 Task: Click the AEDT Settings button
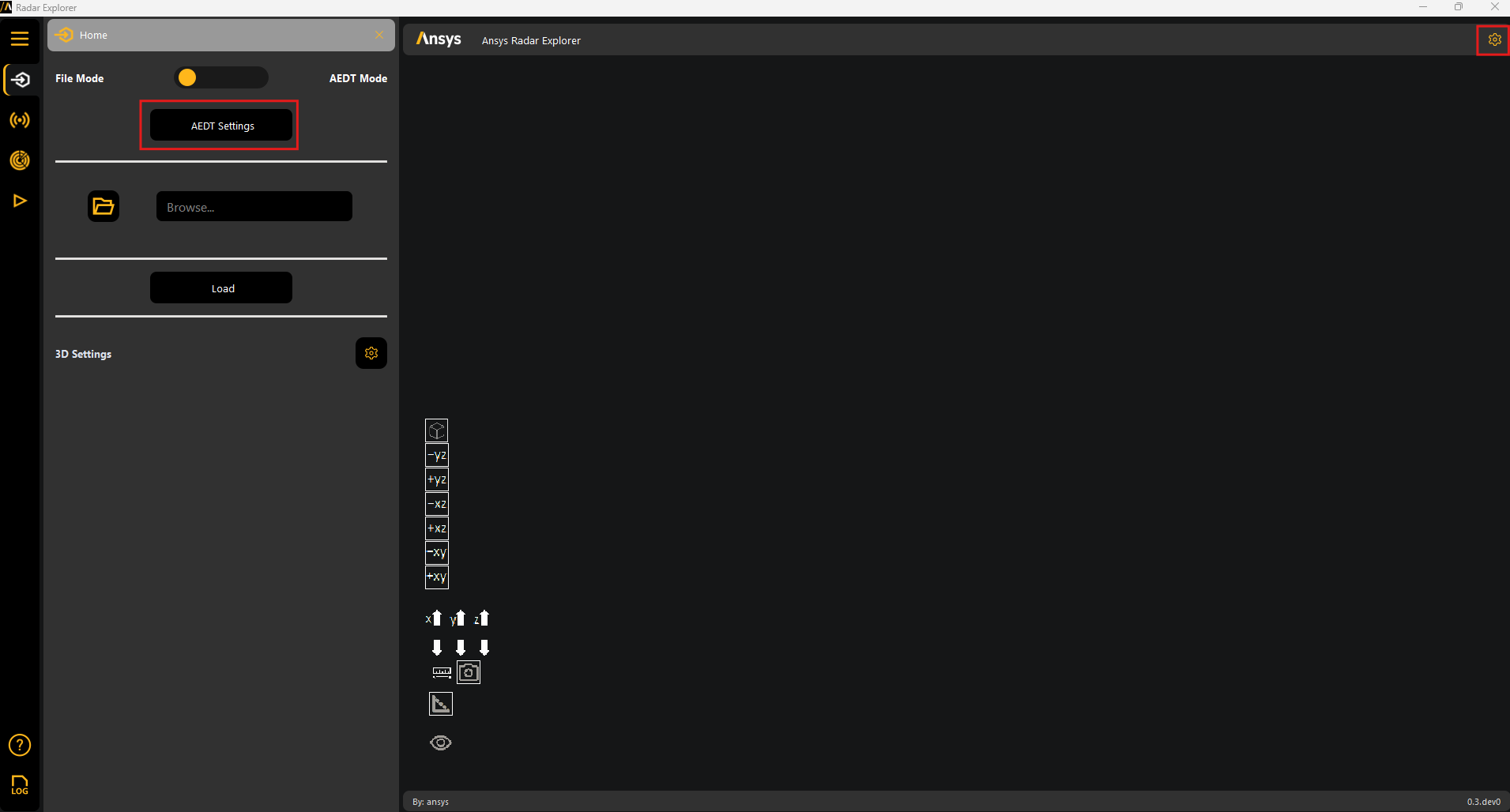click(221, 126)
